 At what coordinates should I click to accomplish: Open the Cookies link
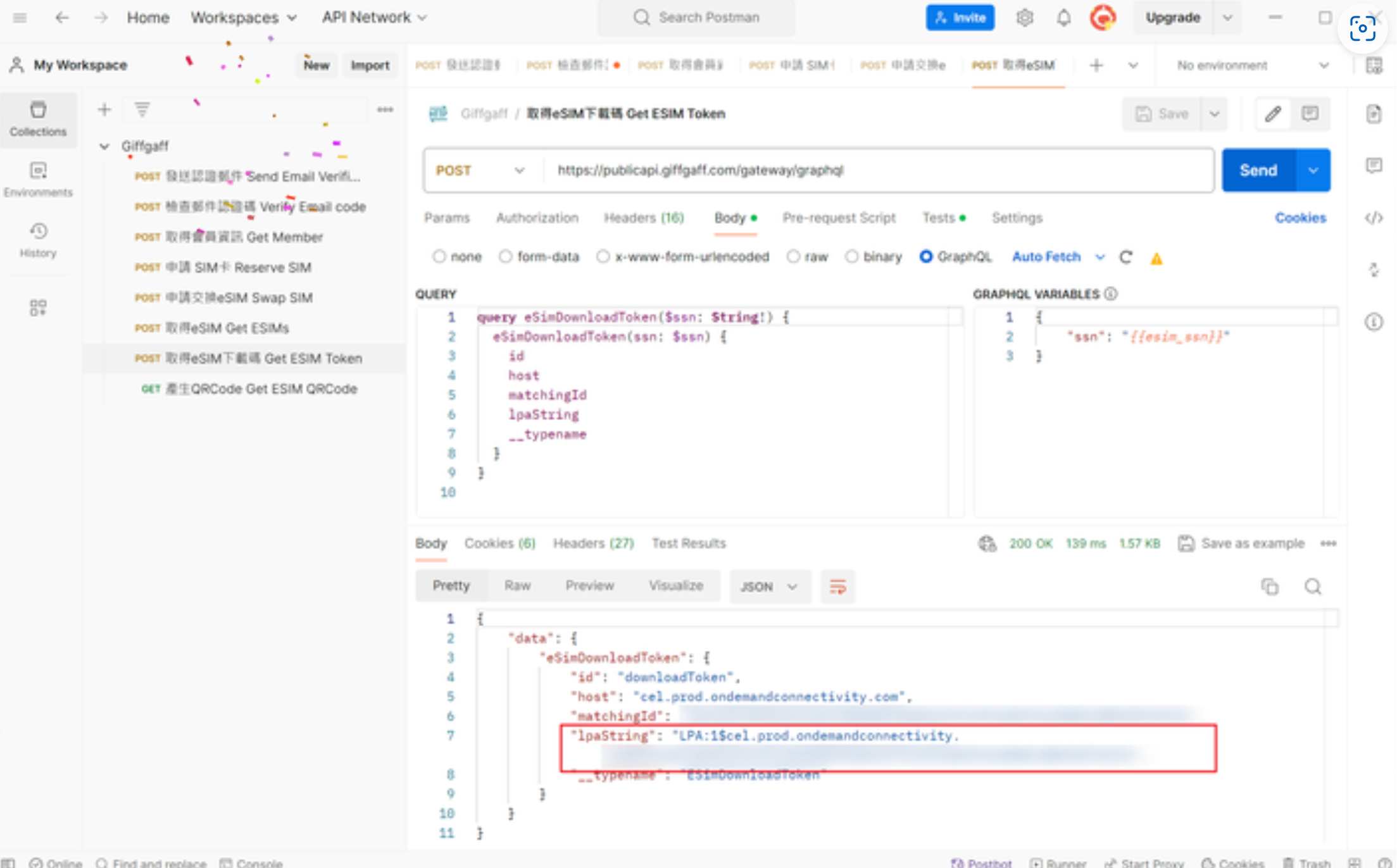[1300, 218]
